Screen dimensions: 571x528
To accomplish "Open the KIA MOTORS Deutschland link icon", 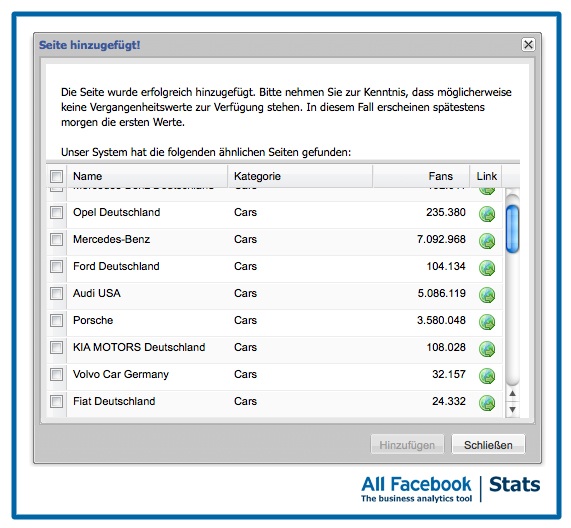I will (487, 349).
